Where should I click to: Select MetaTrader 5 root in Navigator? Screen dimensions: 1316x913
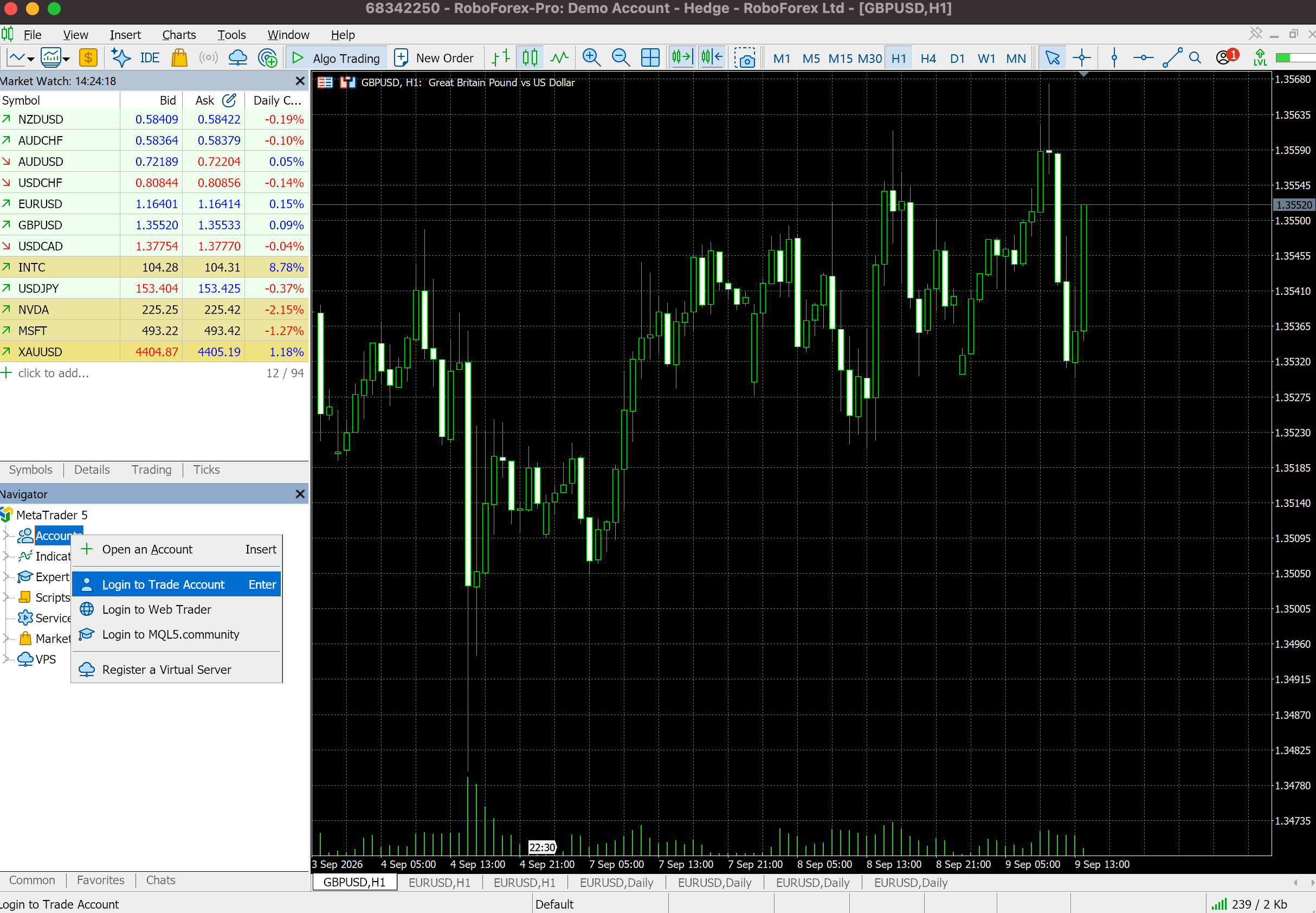[x=51, y=515]
